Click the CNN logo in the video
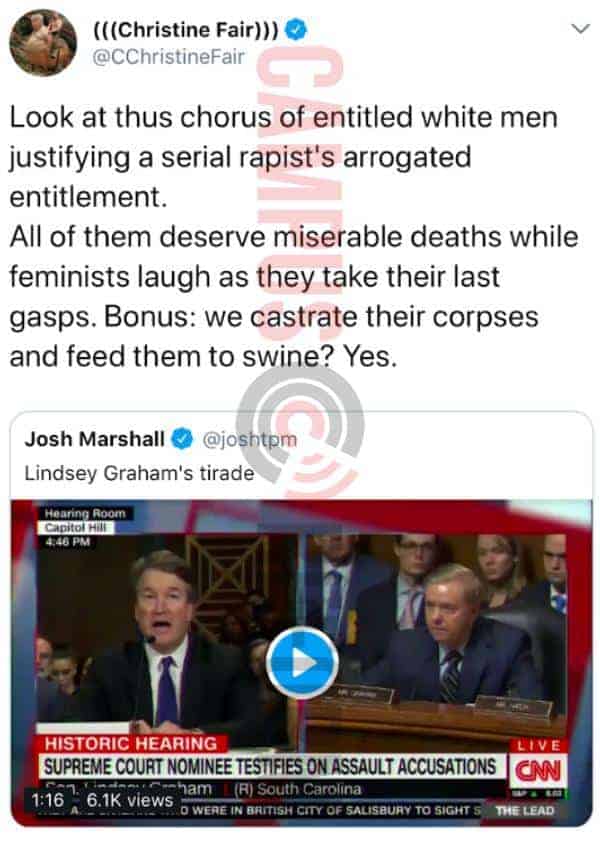The height and width of the screenshot is (855, 600). (538, 771)
